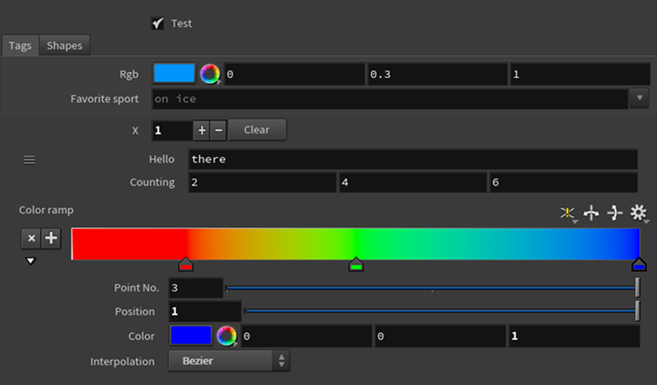Open the Shapes tab

pyautogui.click(x=65, y=45)
